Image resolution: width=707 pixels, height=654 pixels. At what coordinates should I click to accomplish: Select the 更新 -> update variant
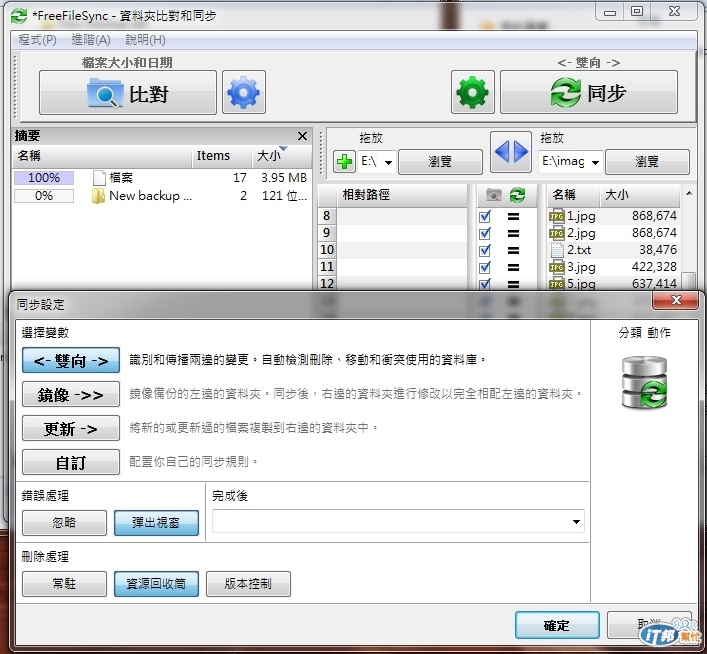tap(71, 428)
